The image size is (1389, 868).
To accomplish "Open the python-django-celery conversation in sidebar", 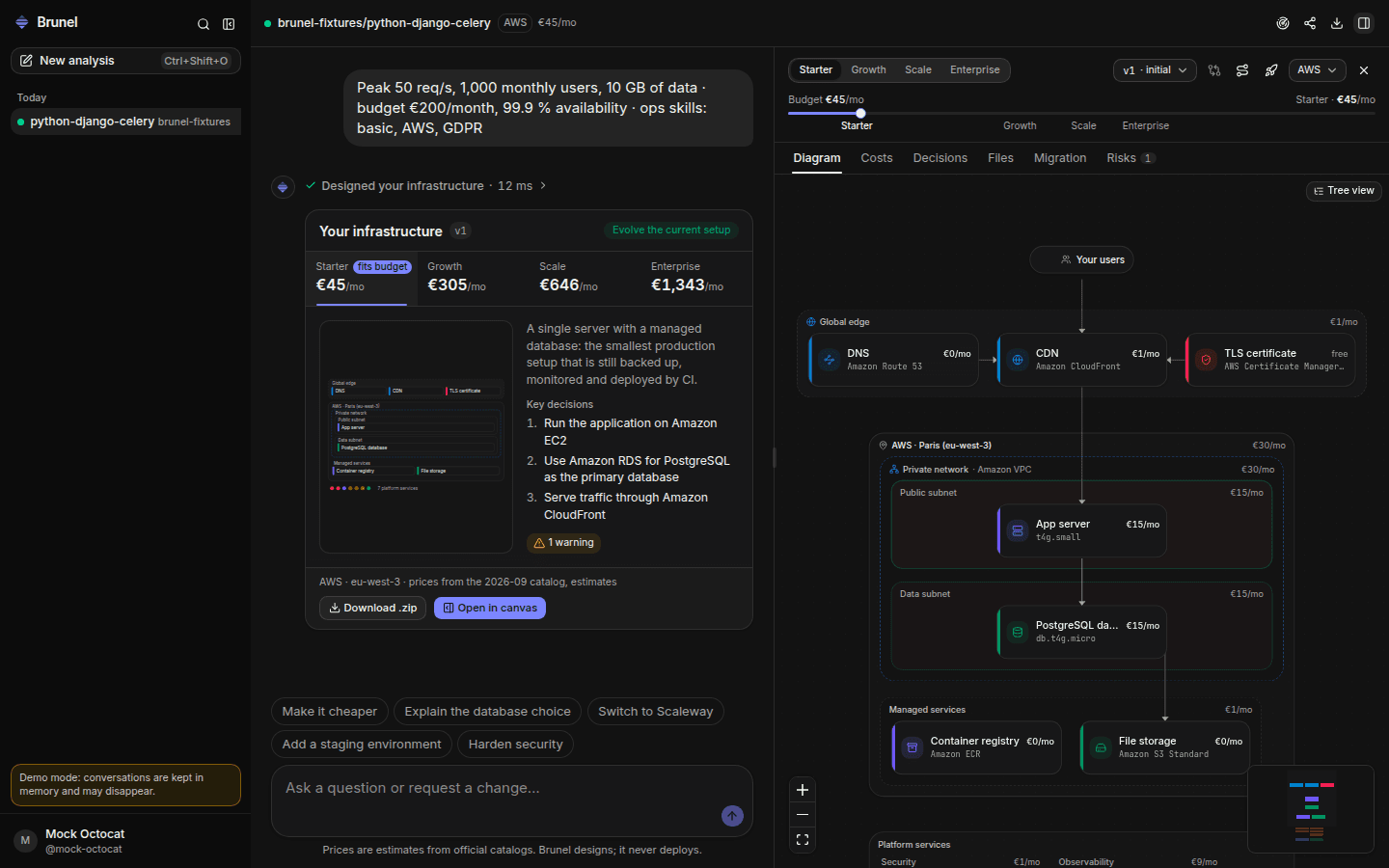I will click(125, 122).
